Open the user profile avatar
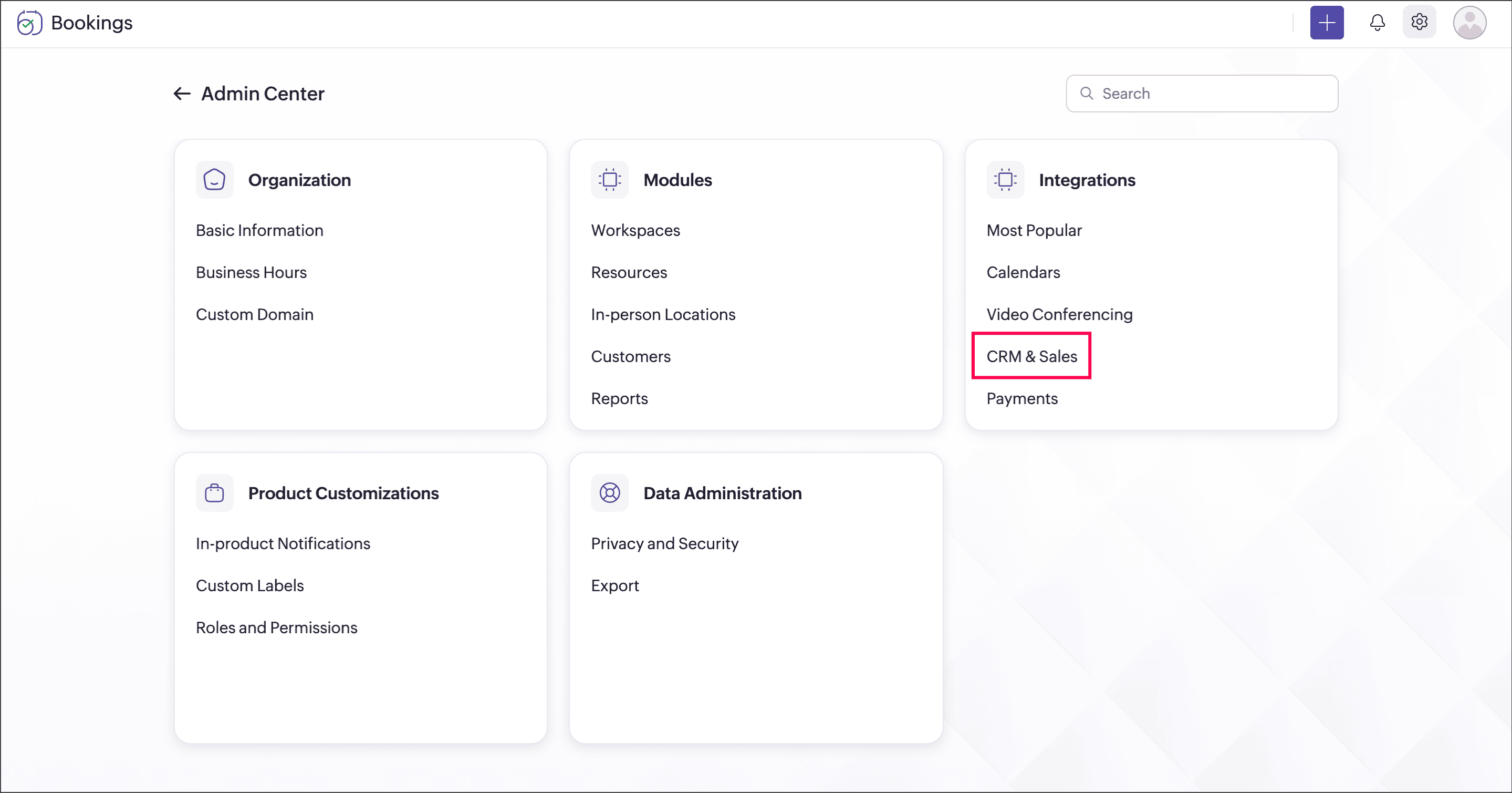This screenshot has height=793, width=1512. [x=1469, y=23]
